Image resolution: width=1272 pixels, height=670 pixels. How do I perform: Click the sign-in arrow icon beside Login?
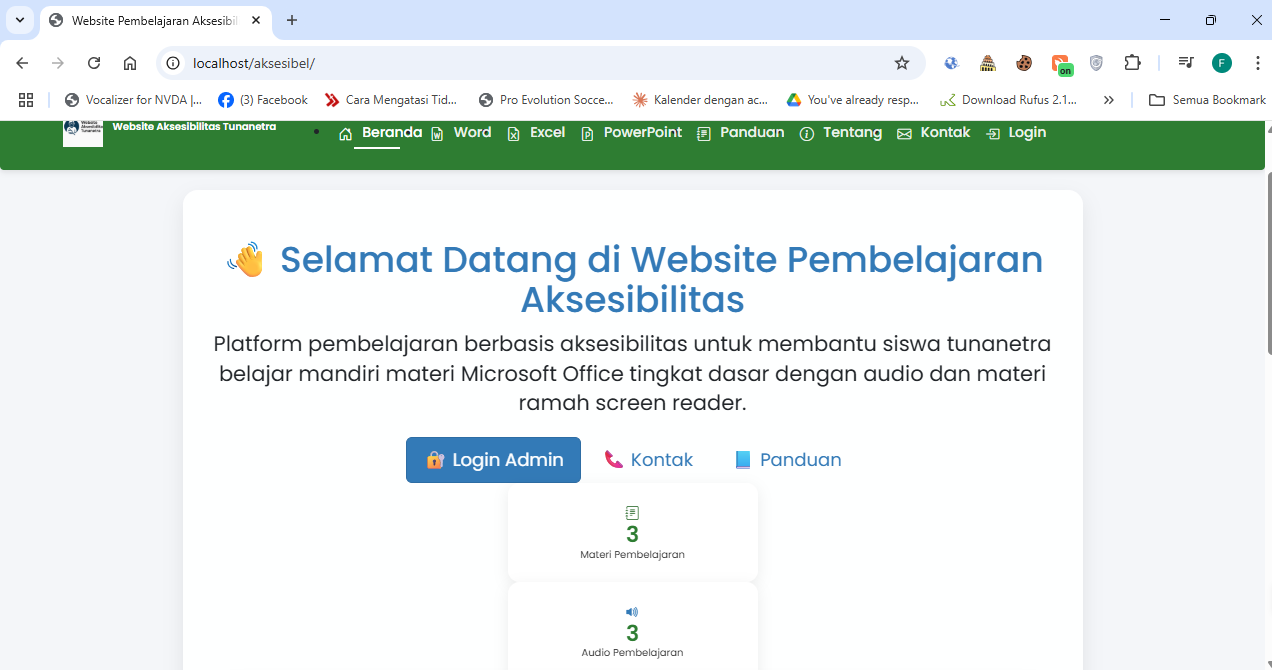pos(993,134)
